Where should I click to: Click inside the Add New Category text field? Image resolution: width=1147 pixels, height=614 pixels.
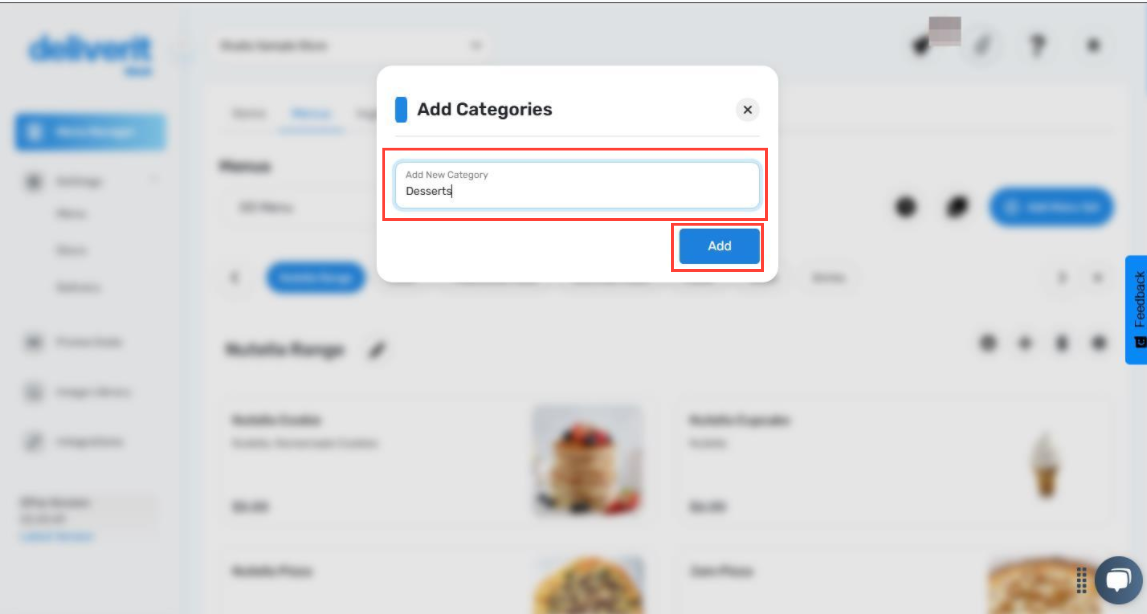click(577, 189)
